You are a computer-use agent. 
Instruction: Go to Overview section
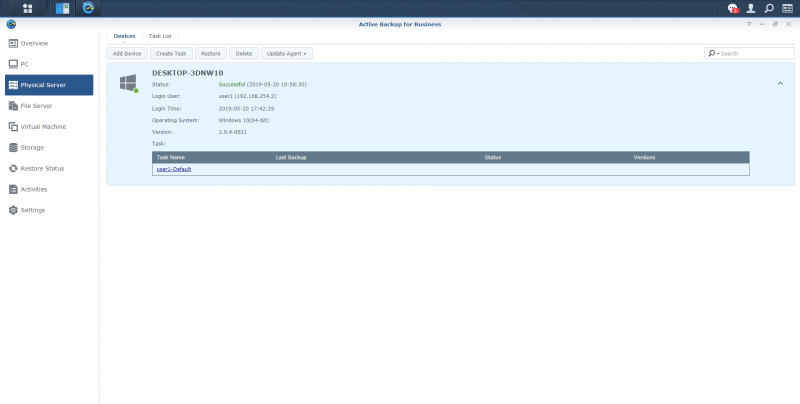coord(34,43)
